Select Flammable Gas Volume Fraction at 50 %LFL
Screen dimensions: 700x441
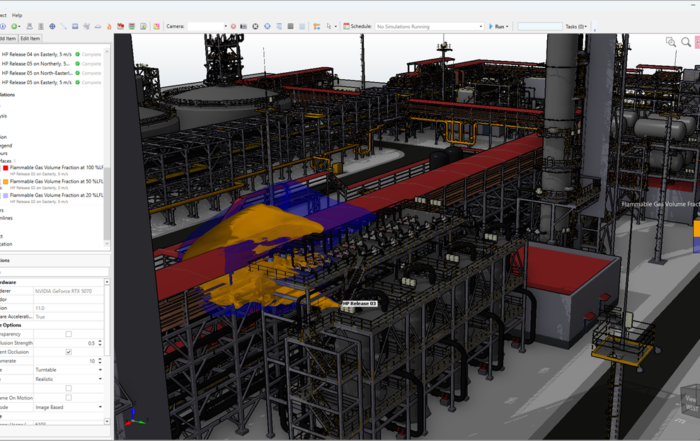click(x=56, y=181)
